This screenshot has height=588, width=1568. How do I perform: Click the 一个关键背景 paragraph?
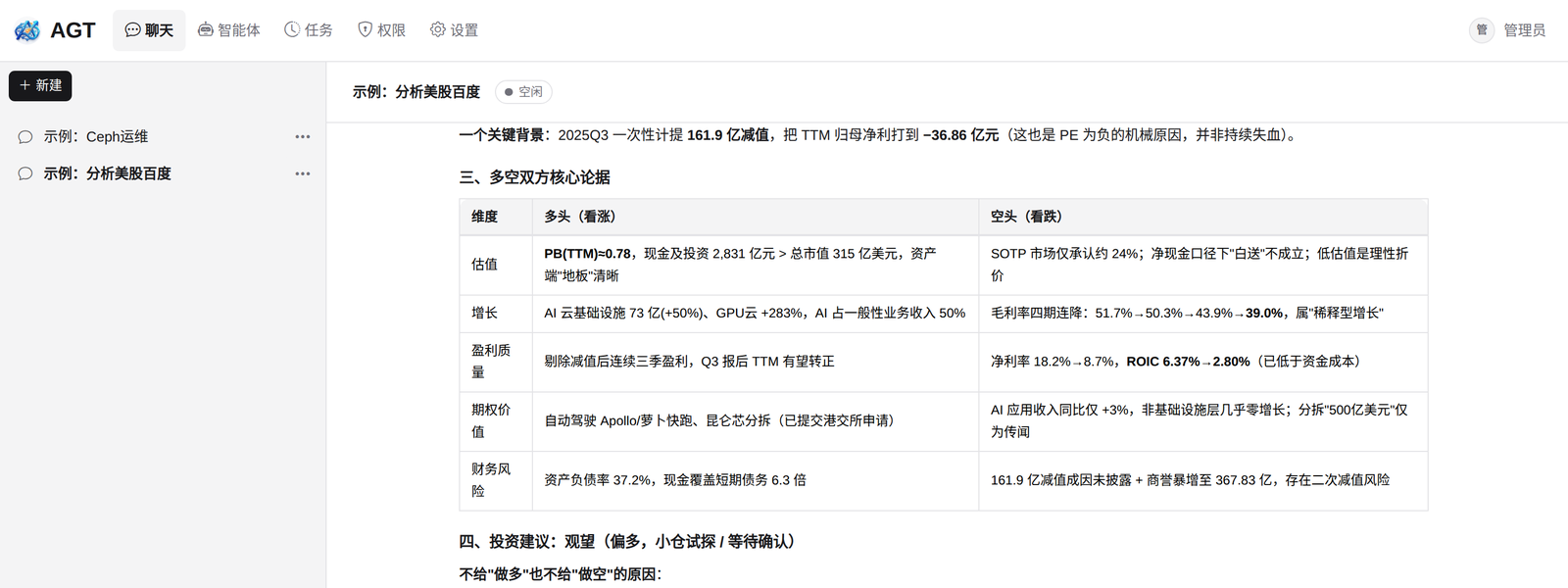(880, 135)
